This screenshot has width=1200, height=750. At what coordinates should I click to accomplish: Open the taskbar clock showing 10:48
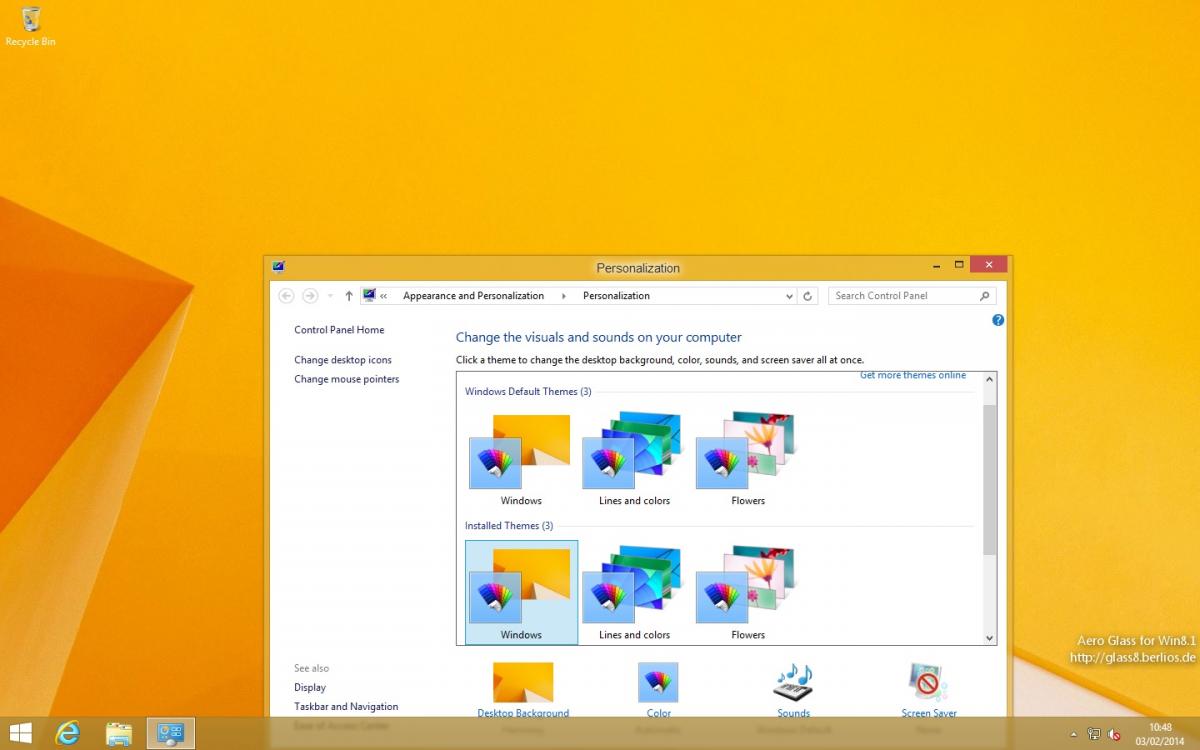(1160, 733)
